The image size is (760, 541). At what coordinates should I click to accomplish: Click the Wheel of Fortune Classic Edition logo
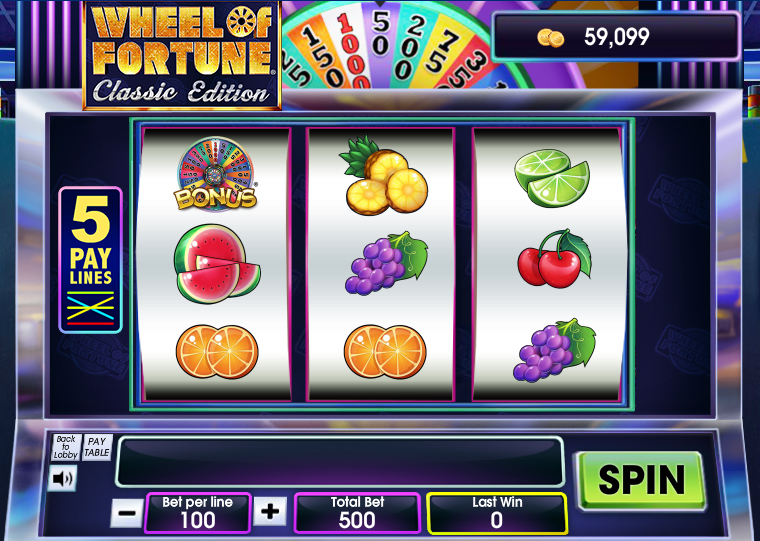click(182, 55)
